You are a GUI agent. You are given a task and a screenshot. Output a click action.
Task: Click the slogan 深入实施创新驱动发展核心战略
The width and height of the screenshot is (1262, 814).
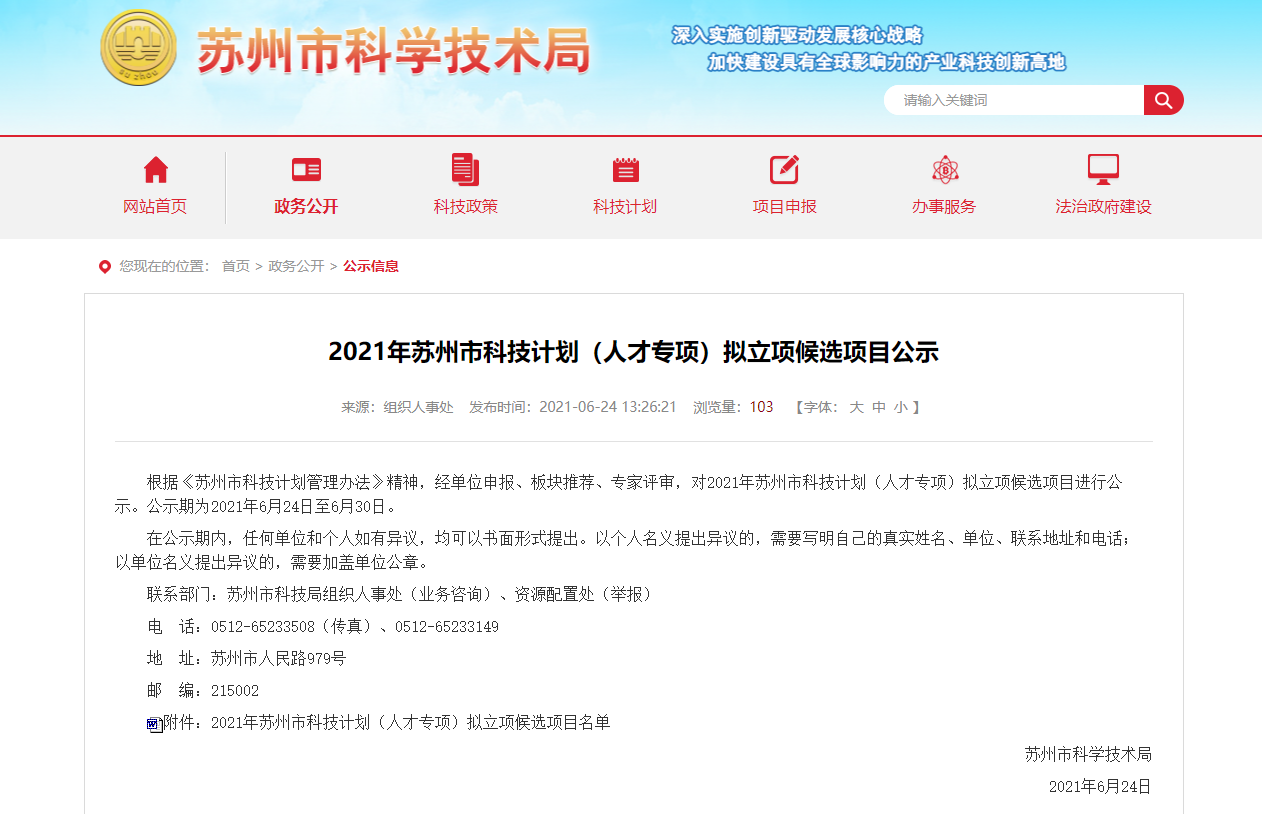click(x=797, y=36)
